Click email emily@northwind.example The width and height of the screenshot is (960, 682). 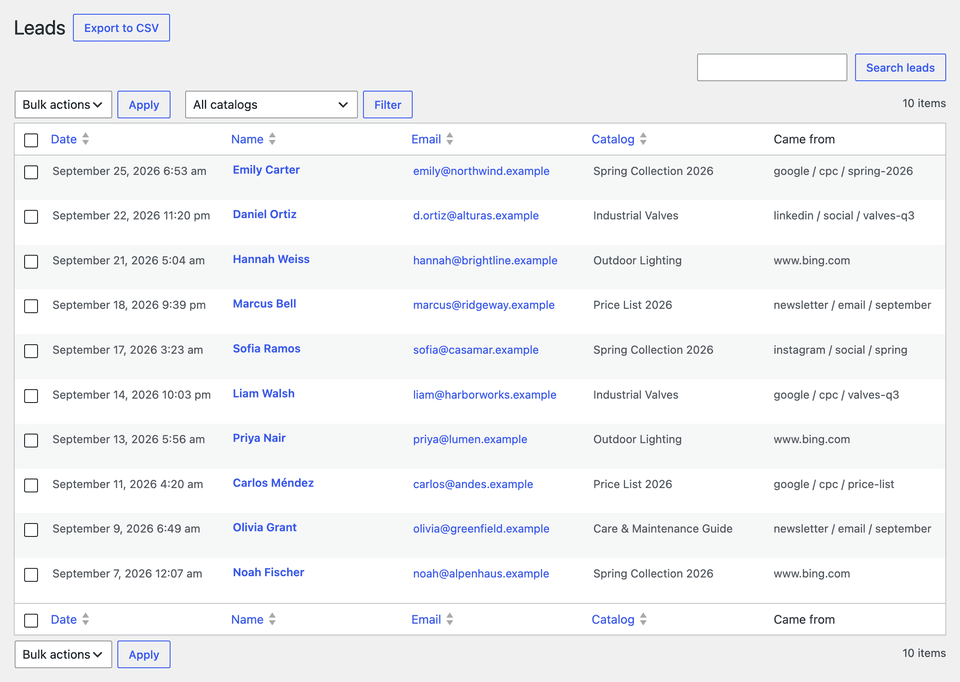click(481, 171)
